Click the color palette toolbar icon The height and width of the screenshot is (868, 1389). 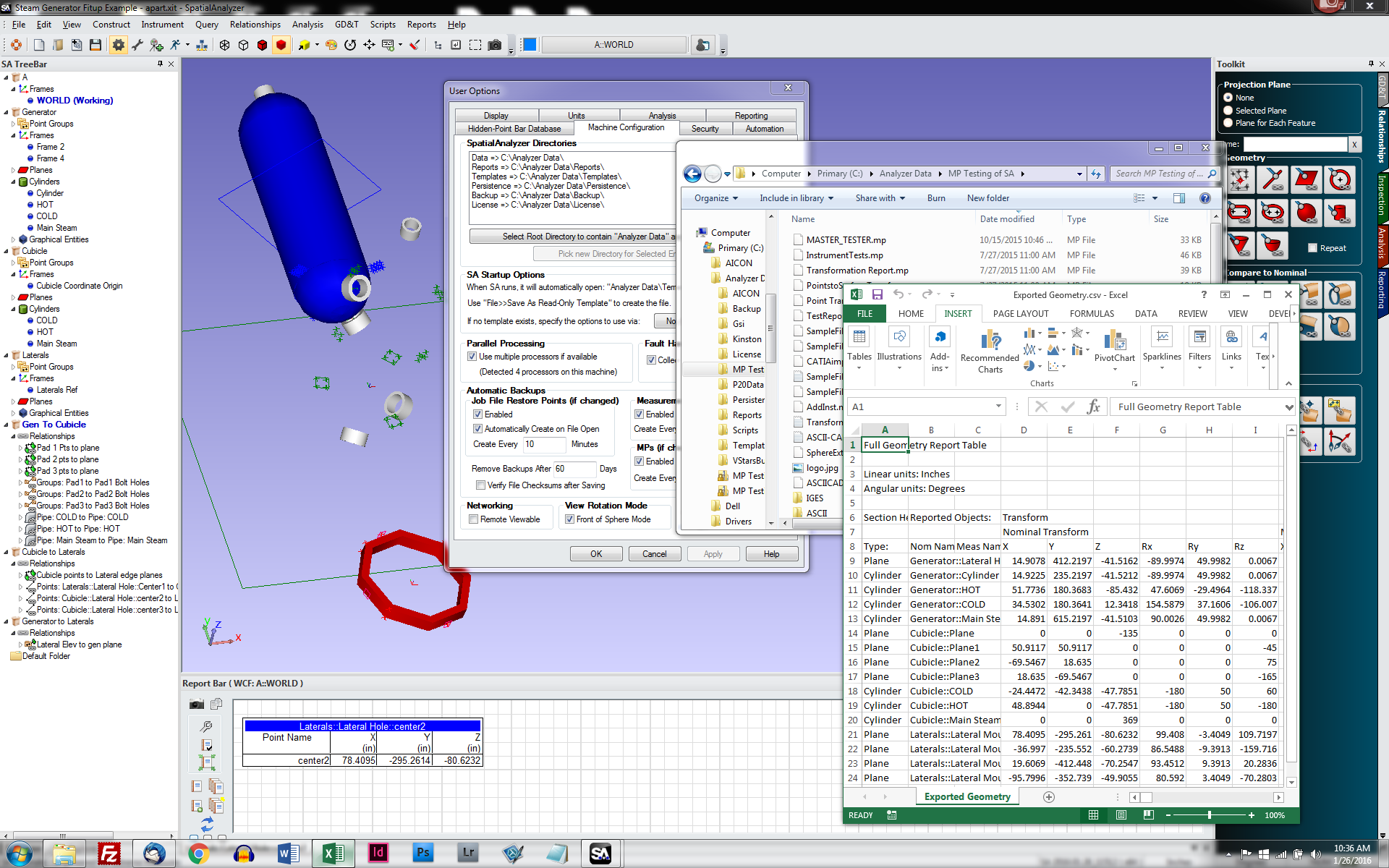tap(331, 45)
